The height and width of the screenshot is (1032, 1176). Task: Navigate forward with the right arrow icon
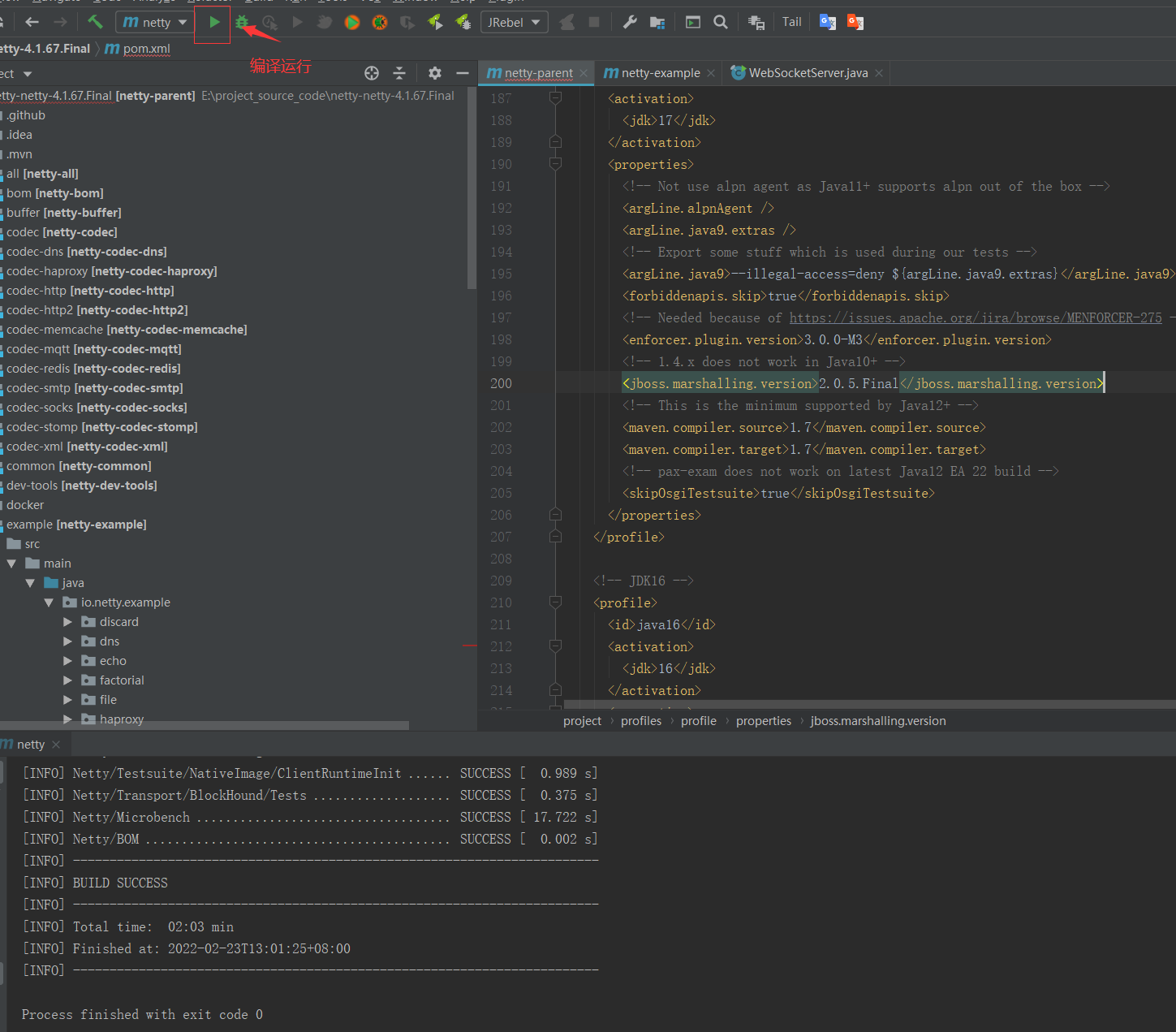[x=60, y=22]
